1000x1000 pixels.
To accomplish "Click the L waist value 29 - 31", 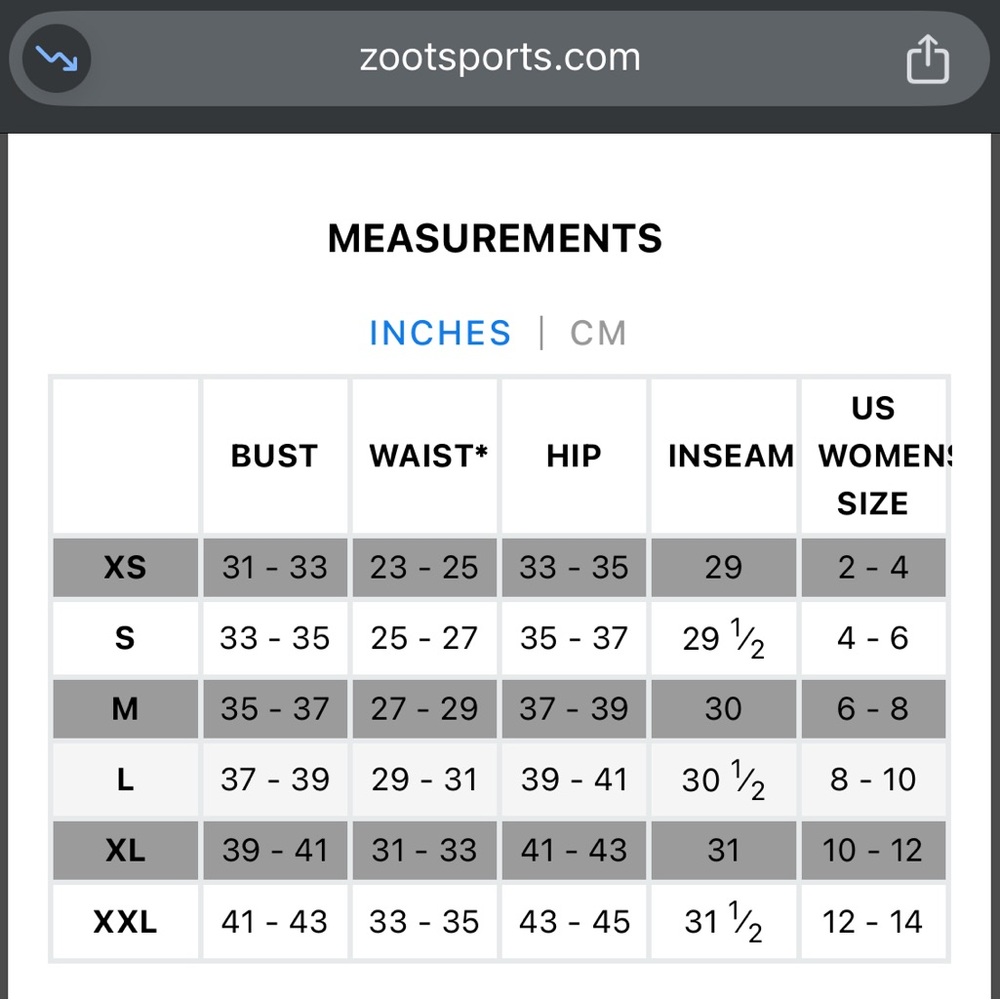I will point(424,780).
